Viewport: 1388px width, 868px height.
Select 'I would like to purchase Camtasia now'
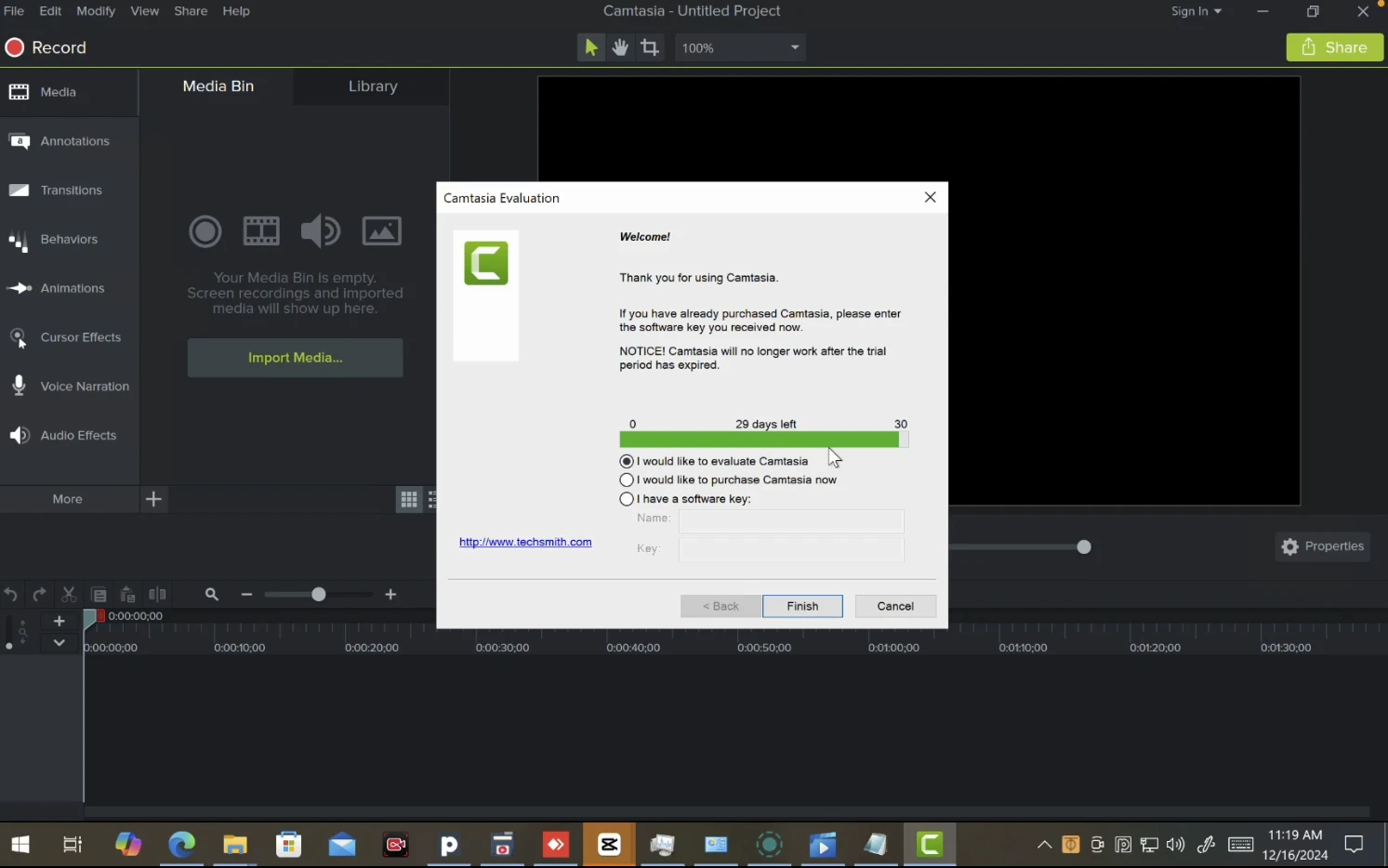click(x=627, y=480)
